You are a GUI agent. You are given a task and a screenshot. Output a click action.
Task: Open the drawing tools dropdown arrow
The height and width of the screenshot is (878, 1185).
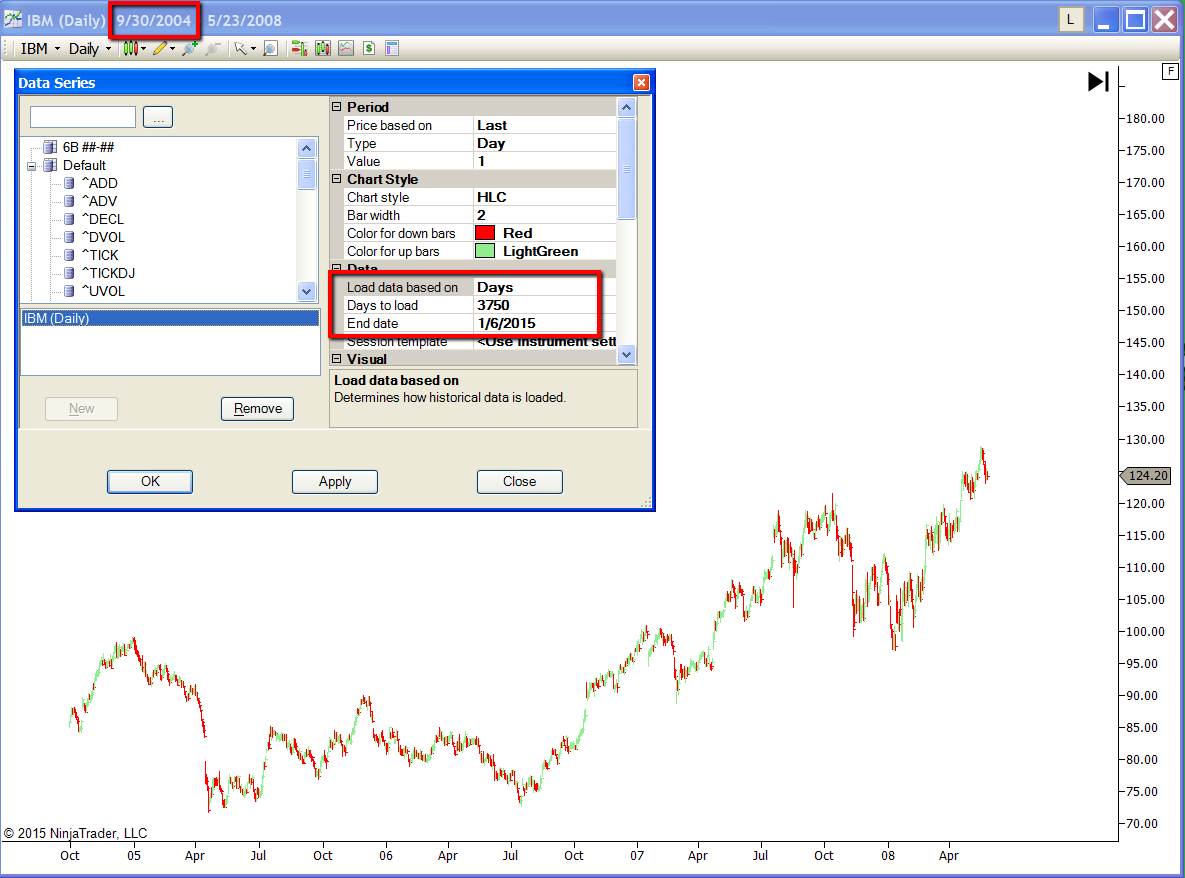click(173, 48)
